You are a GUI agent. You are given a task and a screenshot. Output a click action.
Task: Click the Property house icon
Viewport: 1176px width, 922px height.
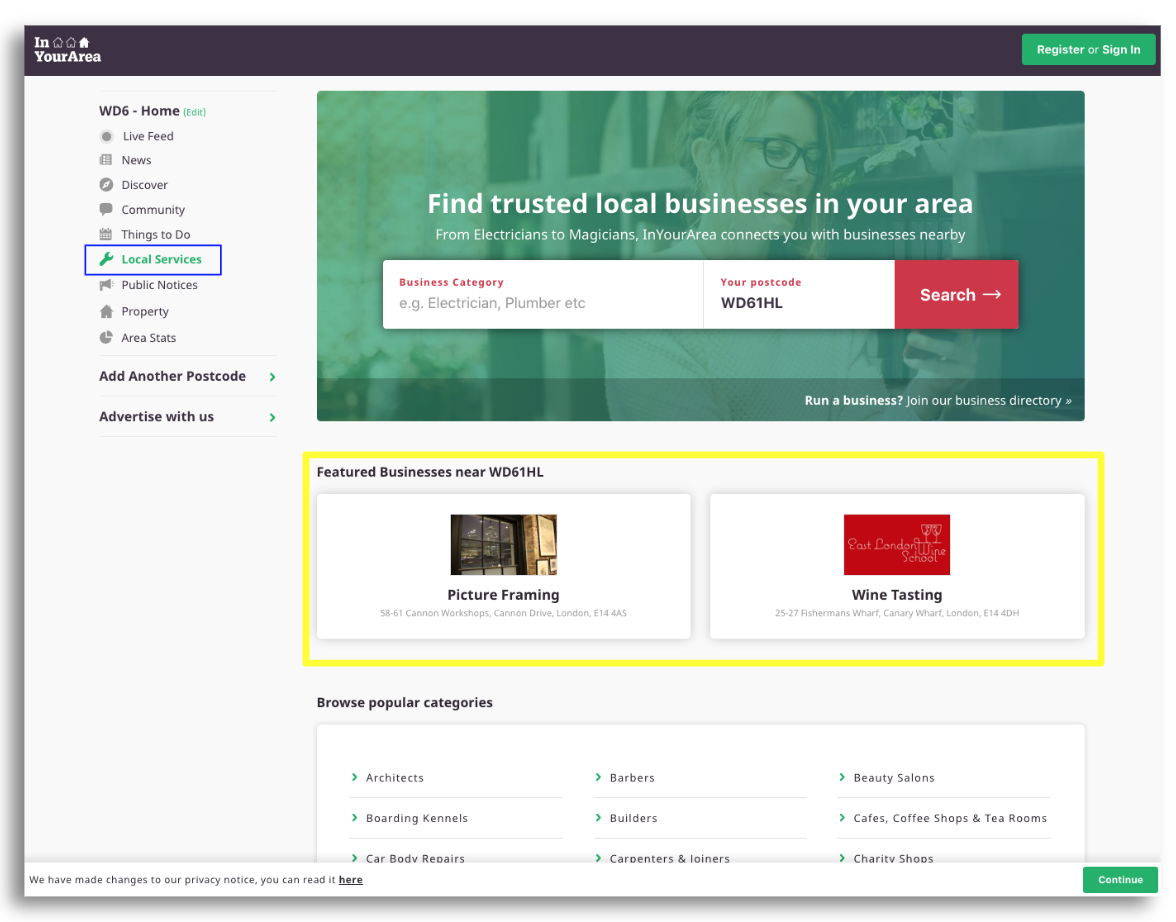[x=106, y=311]
